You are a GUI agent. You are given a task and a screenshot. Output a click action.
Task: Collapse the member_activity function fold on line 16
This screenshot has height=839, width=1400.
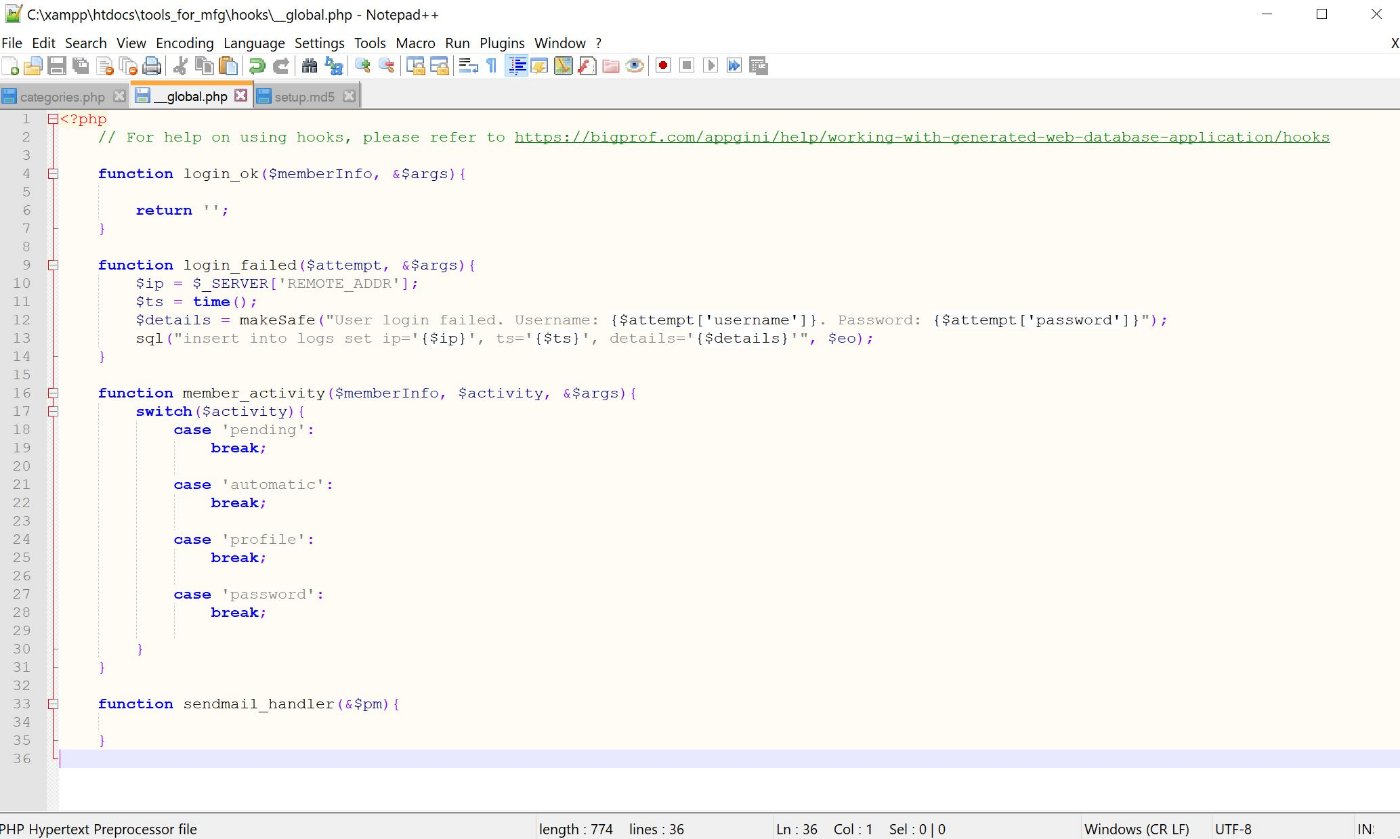tap(52, 393)
